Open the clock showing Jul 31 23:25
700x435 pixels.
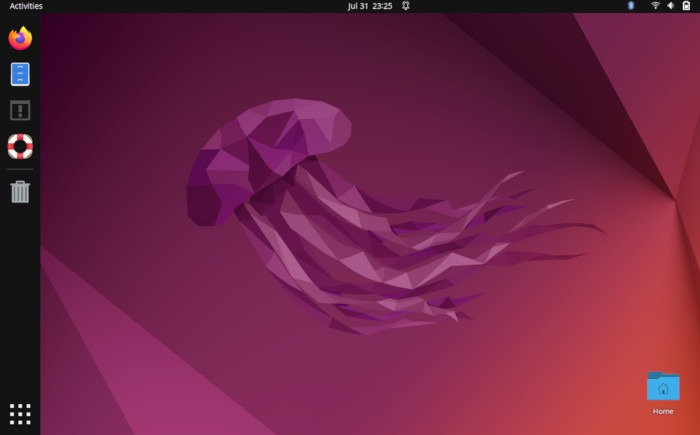click(370, 6)
